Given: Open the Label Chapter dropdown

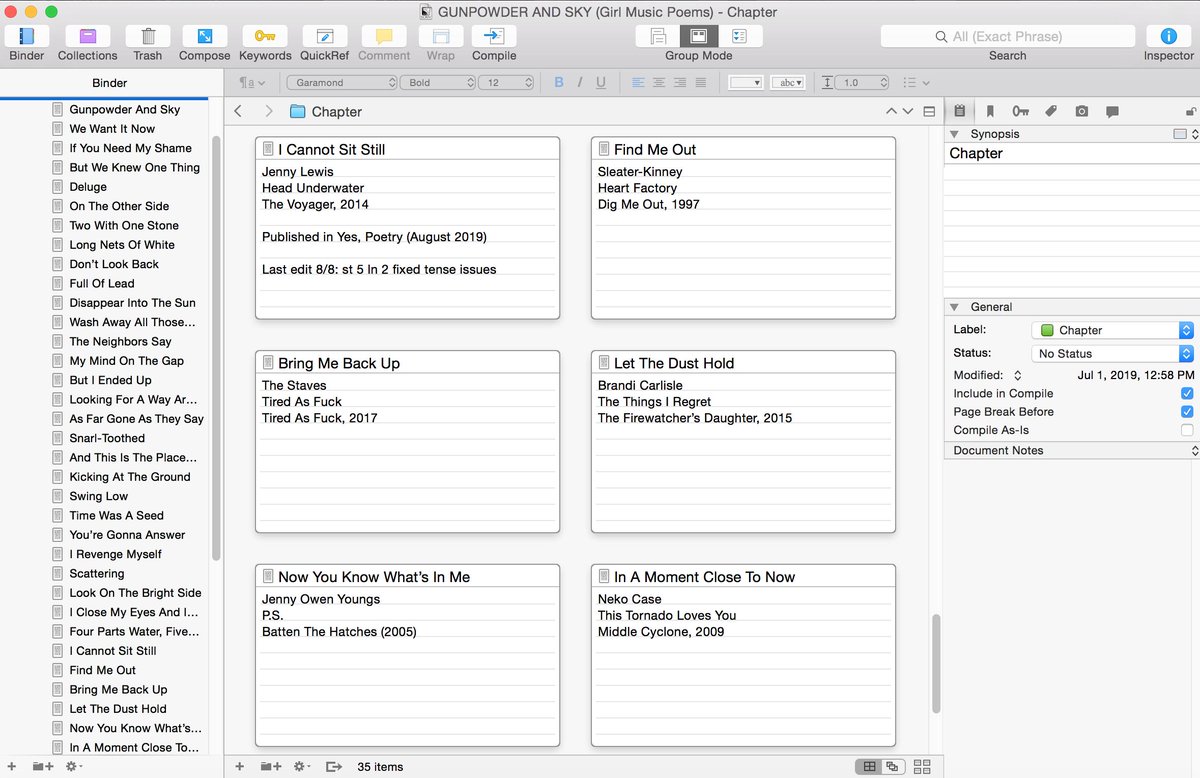Looking at the screenshot, I should pos(1113,330).
